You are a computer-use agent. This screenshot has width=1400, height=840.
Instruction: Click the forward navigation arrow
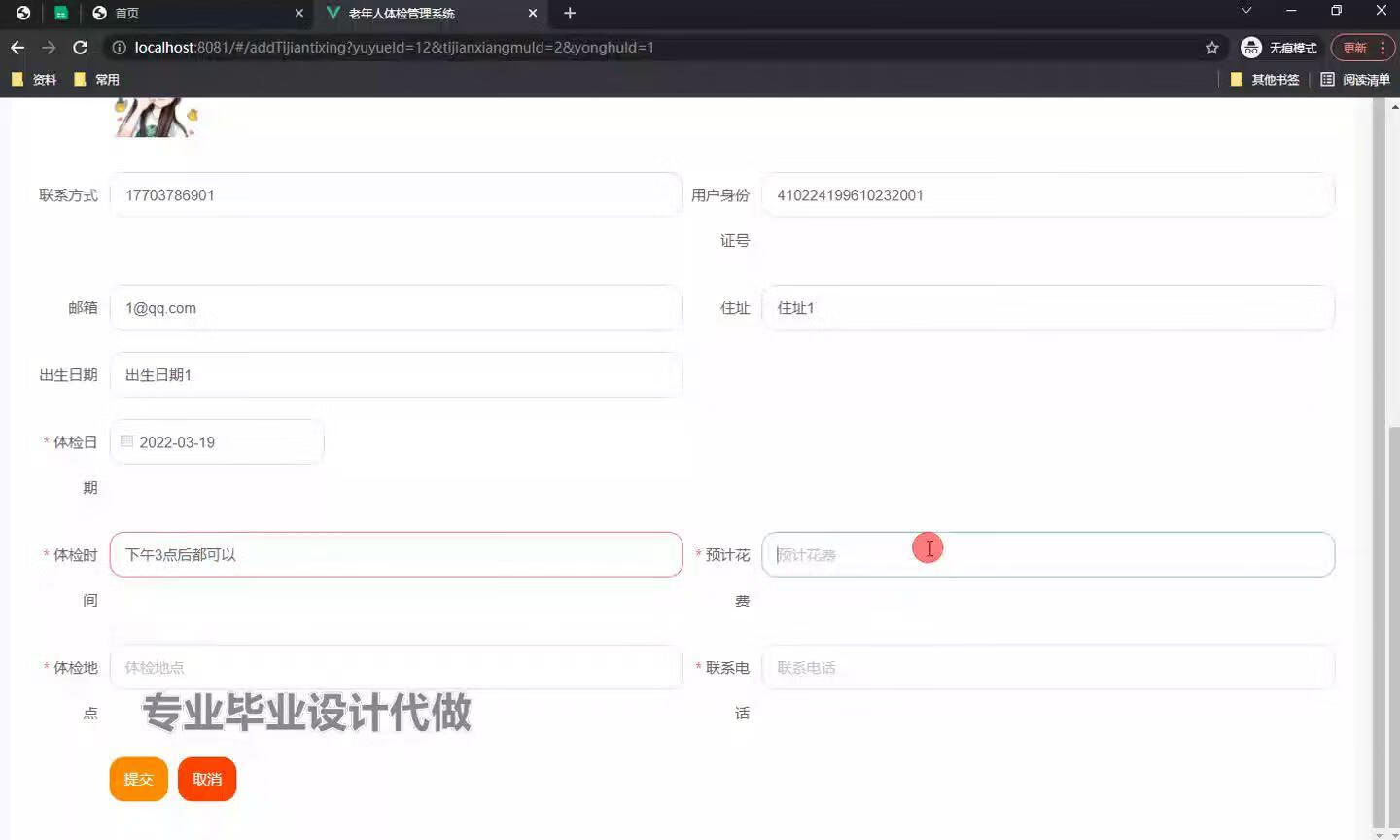(49, 48)
